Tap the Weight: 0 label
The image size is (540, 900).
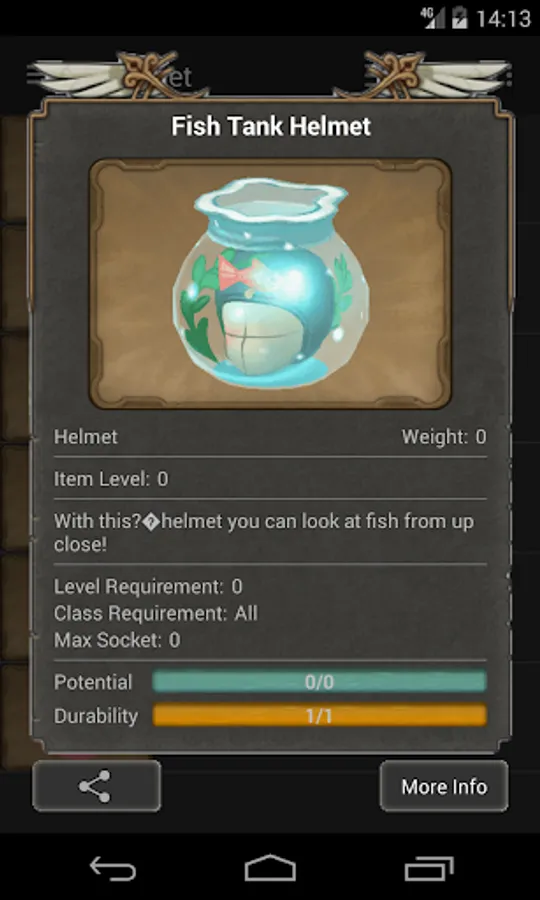coord(444,437)
